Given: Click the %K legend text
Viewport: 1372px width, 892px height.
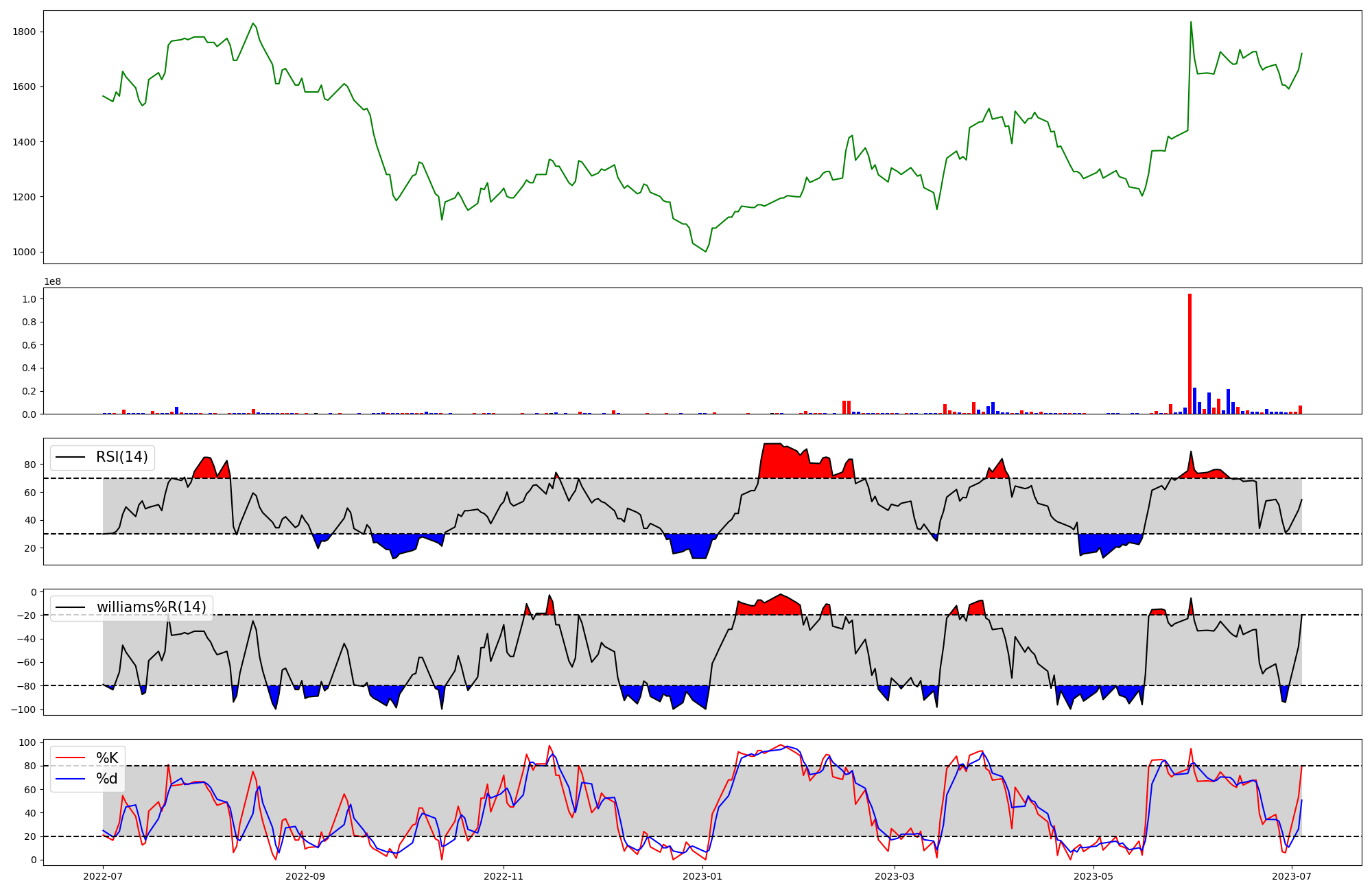Looking at the screenshot, I should coord(107,758).
